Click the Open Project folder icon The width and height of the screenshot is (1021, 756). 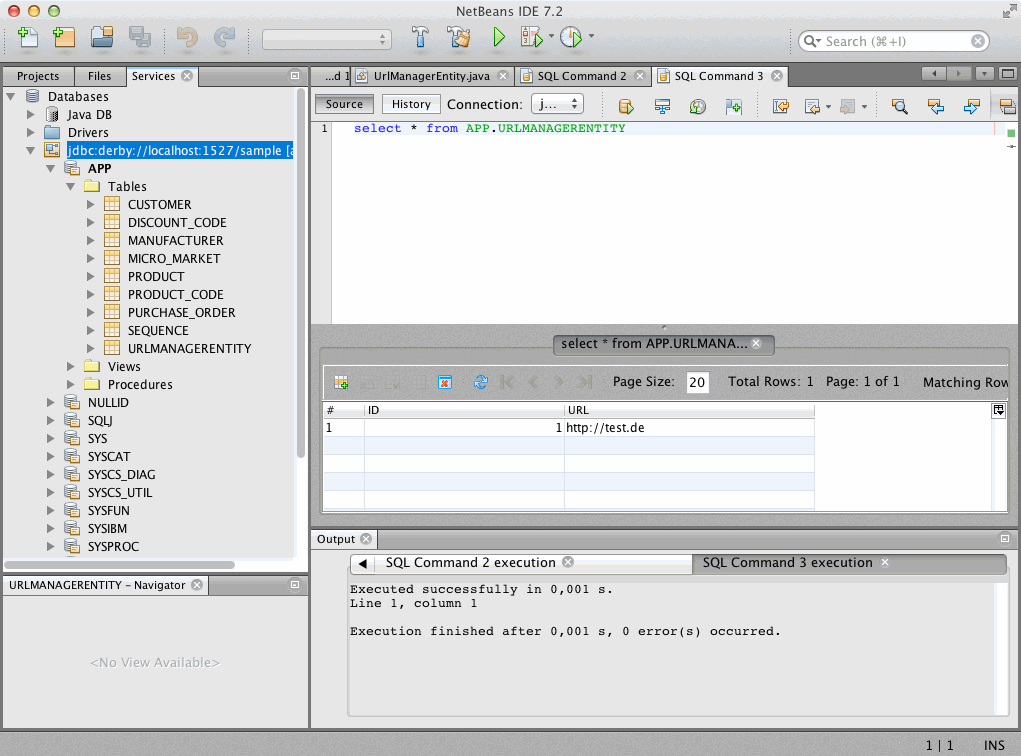coord(102,38)
